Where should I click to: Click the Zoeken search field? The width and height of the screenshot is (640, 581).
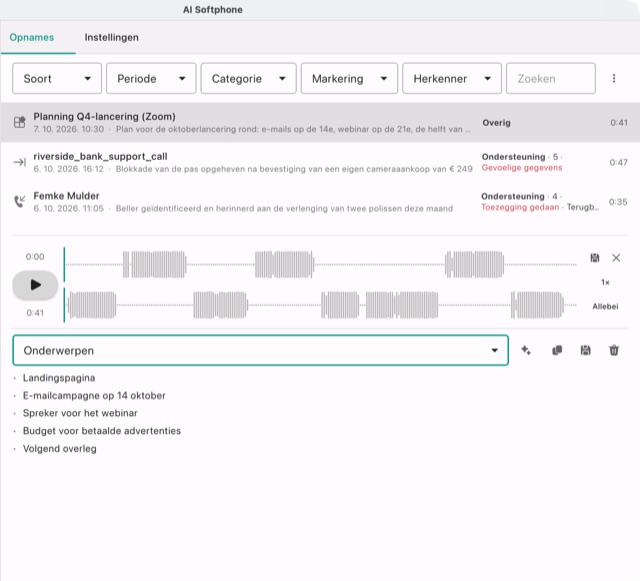point(551,78)
